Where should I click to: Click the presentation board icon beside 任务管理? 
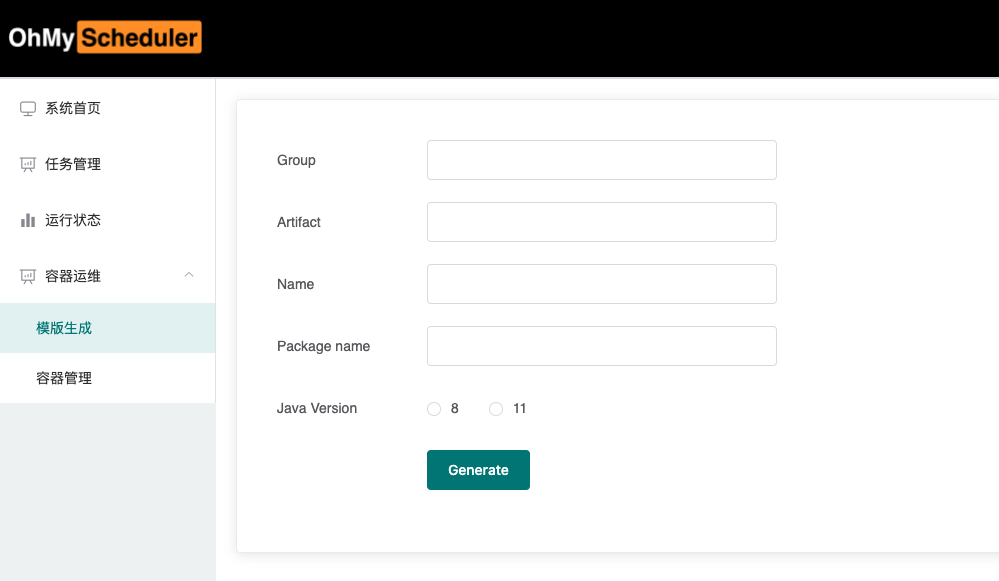click(27, 164)
